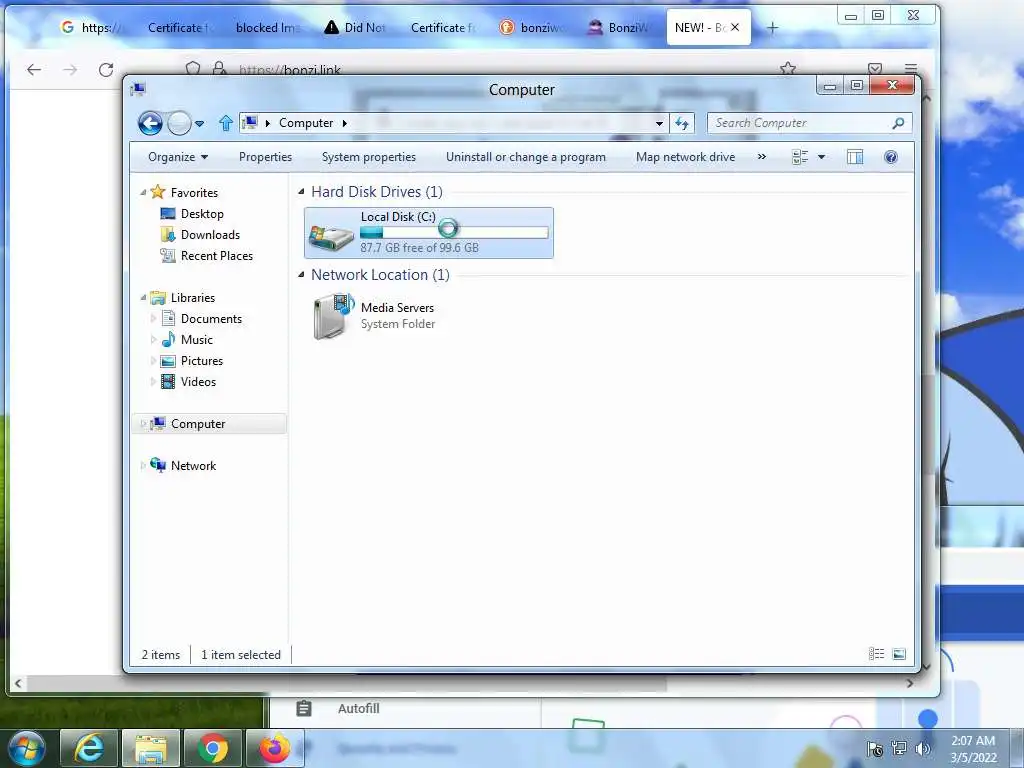Launch Internet Explorer from taskbar
1024x768 pixels.
pos(89,748)
